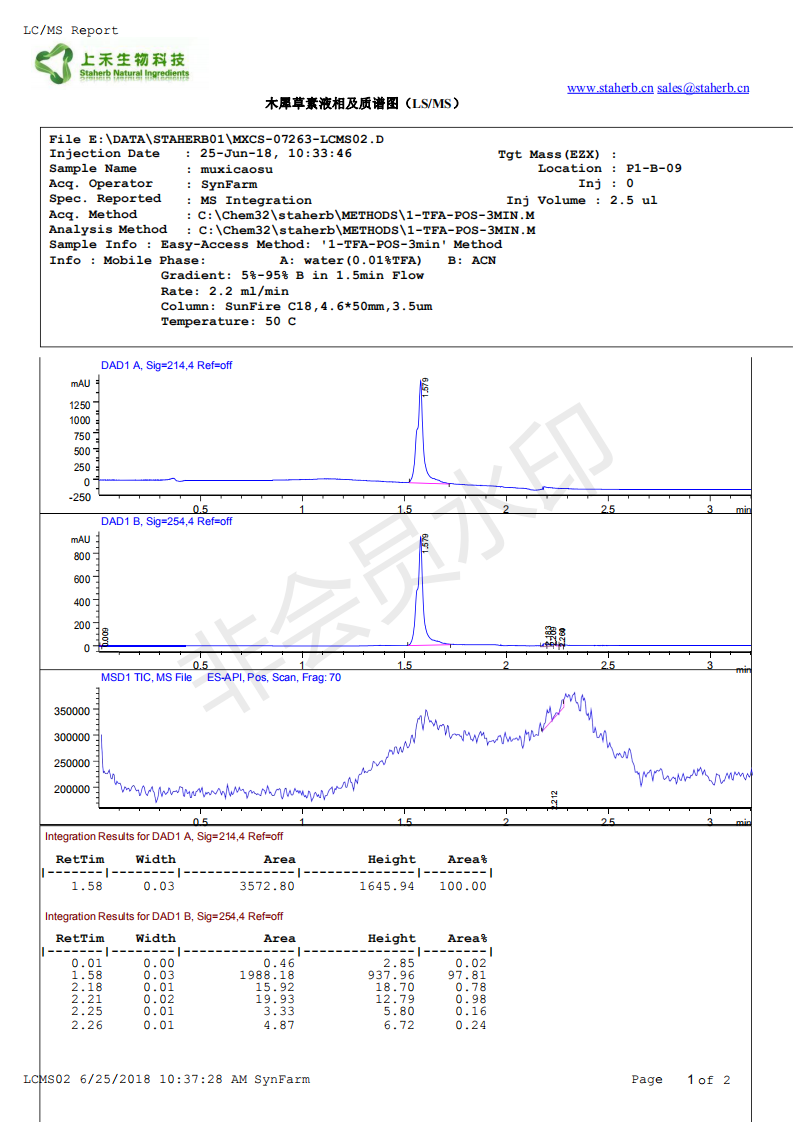Click the 1.579 peak in DAD1 A chromatogram
Screen dimensions: 793x1122
(x=420, y=385)
